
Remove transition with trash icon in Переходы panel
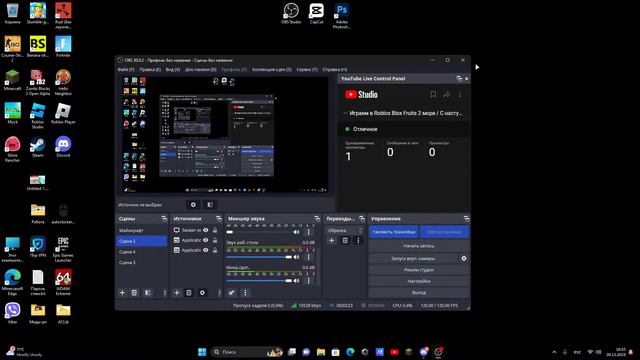[345, 240]
